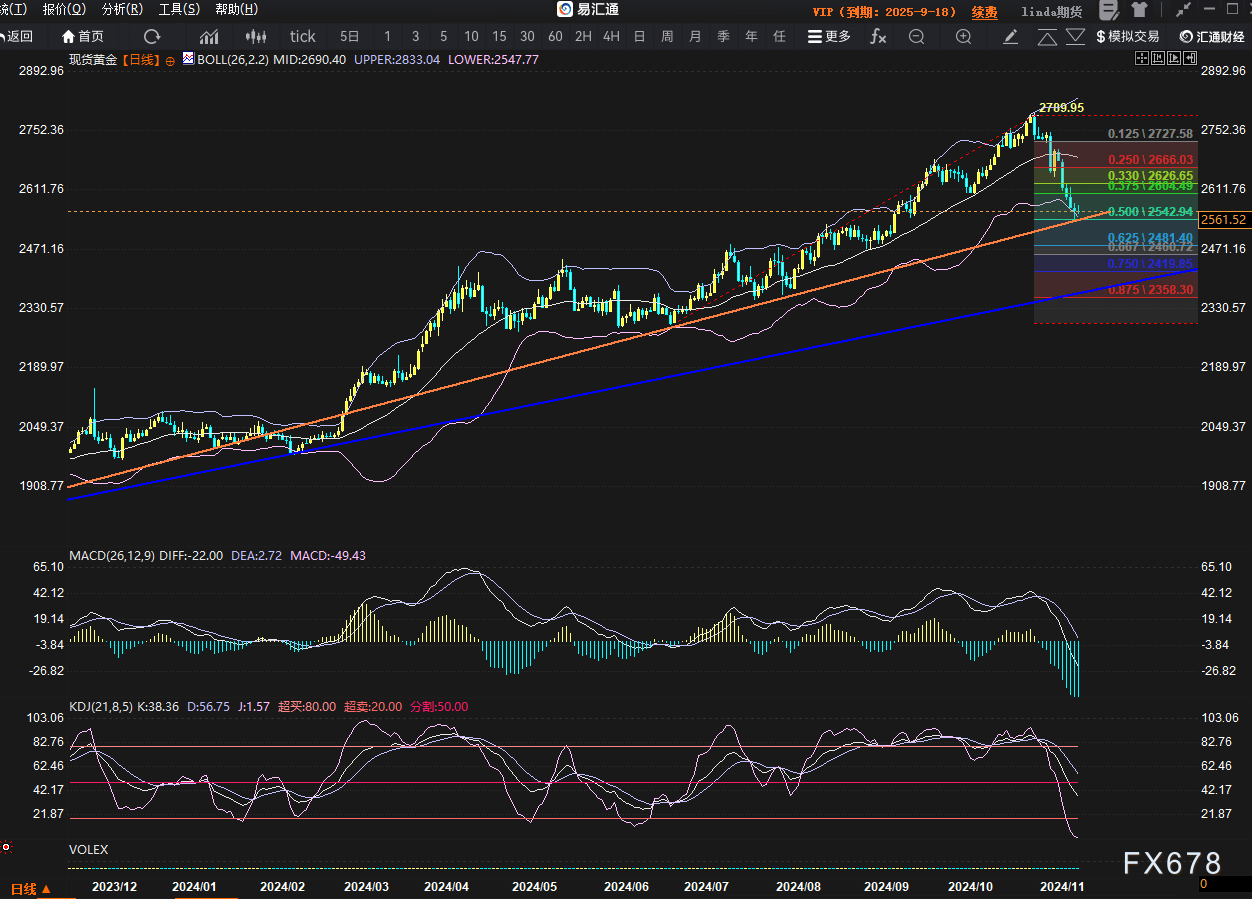
Task: Toggle the weekly (周) timeframe
Action: [x=667, y=36]
